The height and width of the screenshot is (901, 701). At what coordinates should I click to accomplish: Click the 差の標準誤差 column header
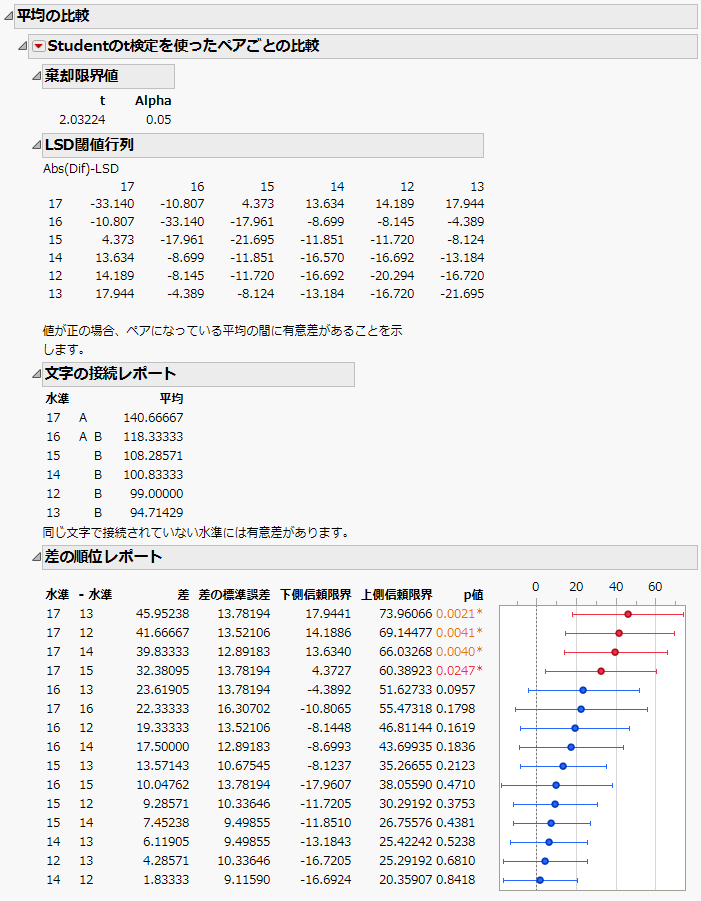click(234, 595)
